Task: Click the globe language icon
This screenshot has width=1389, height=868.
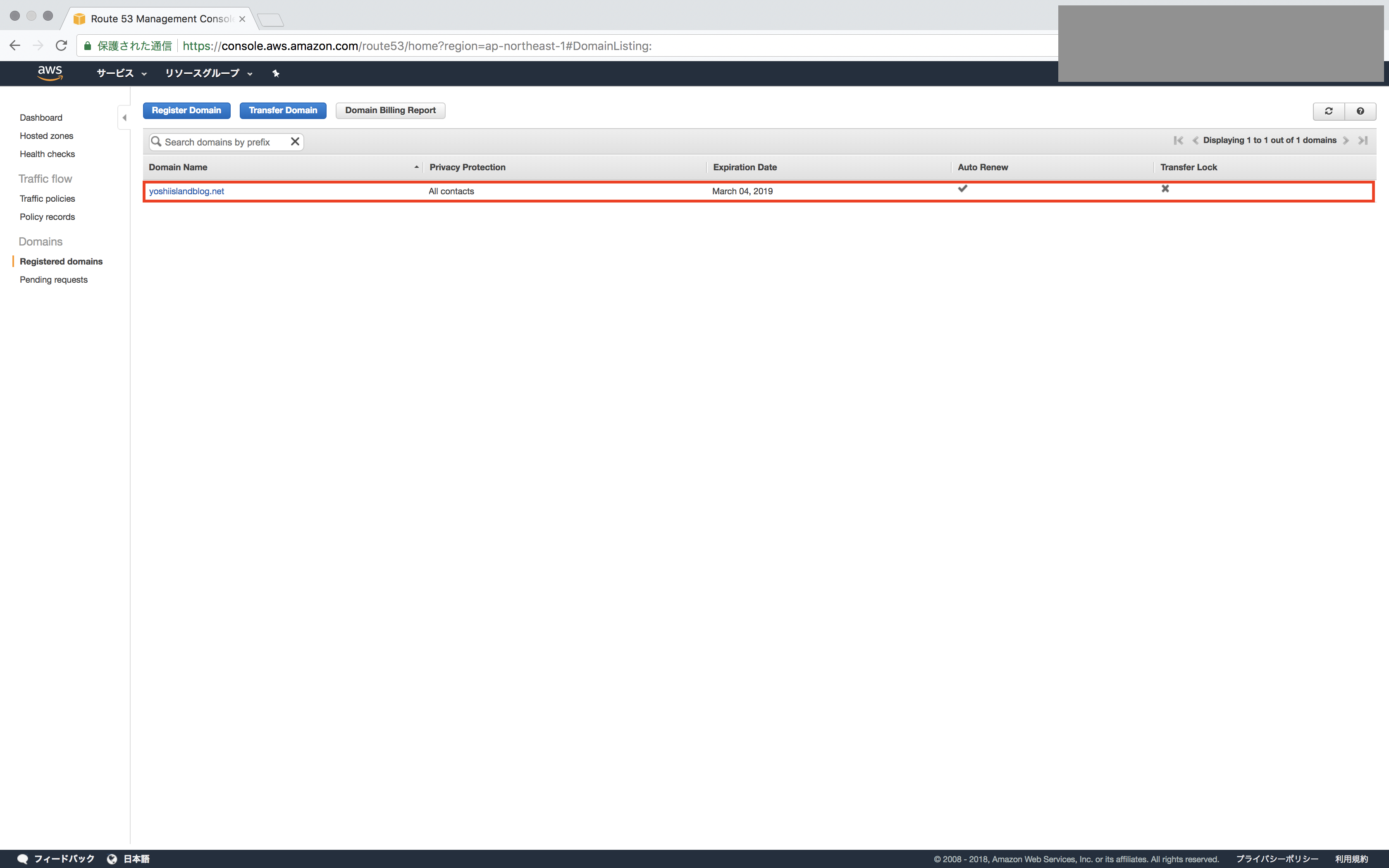Action: 112,859
